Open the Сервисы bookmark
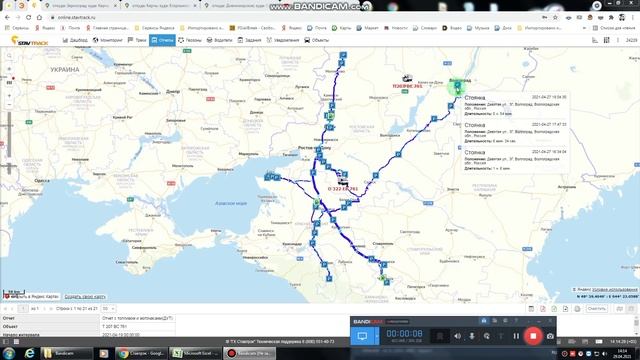 [x=17, y=28]
